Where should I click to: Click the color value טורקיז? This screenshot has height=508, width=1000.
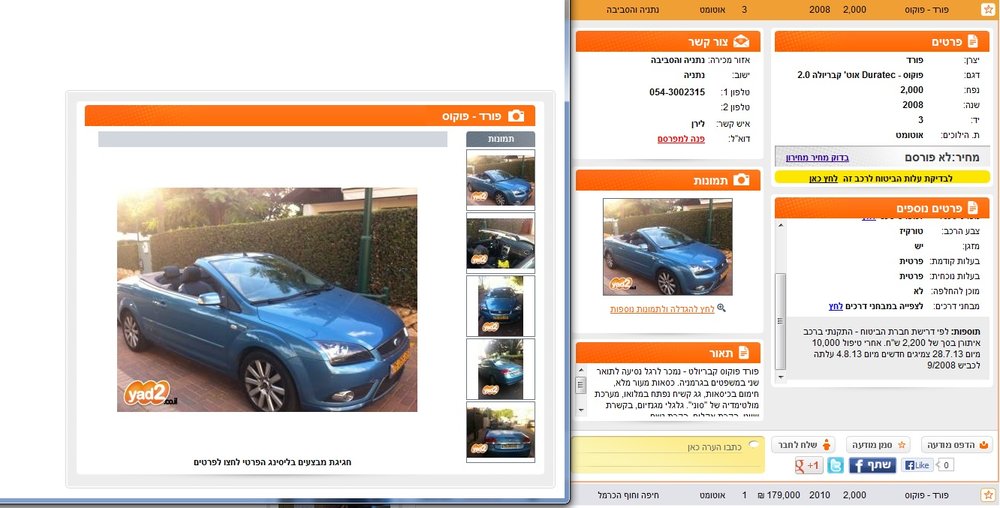click(x=911, y=231)
